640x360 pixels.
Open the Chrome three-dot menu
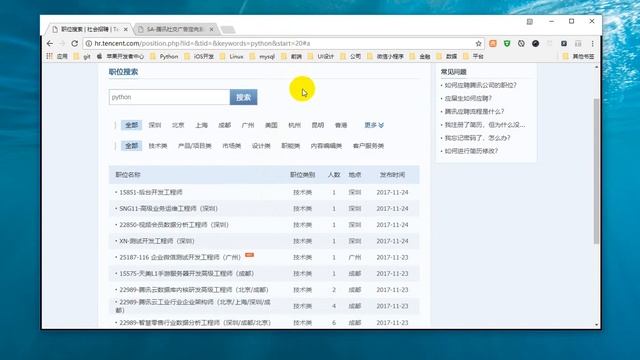pyautogui.click(x=592, y=43)
